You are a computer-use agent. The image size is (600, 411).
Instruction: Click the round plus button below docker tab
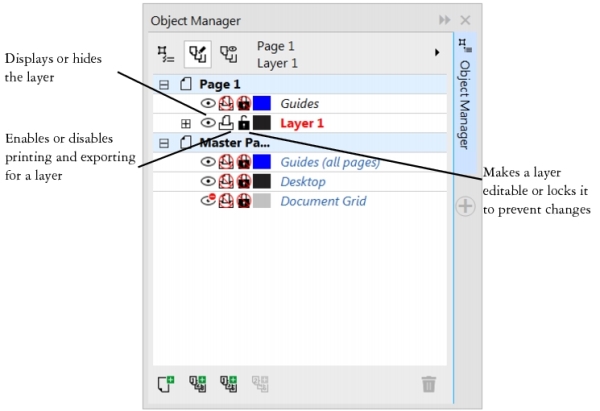pyautogui.click(x=464, y=208)
